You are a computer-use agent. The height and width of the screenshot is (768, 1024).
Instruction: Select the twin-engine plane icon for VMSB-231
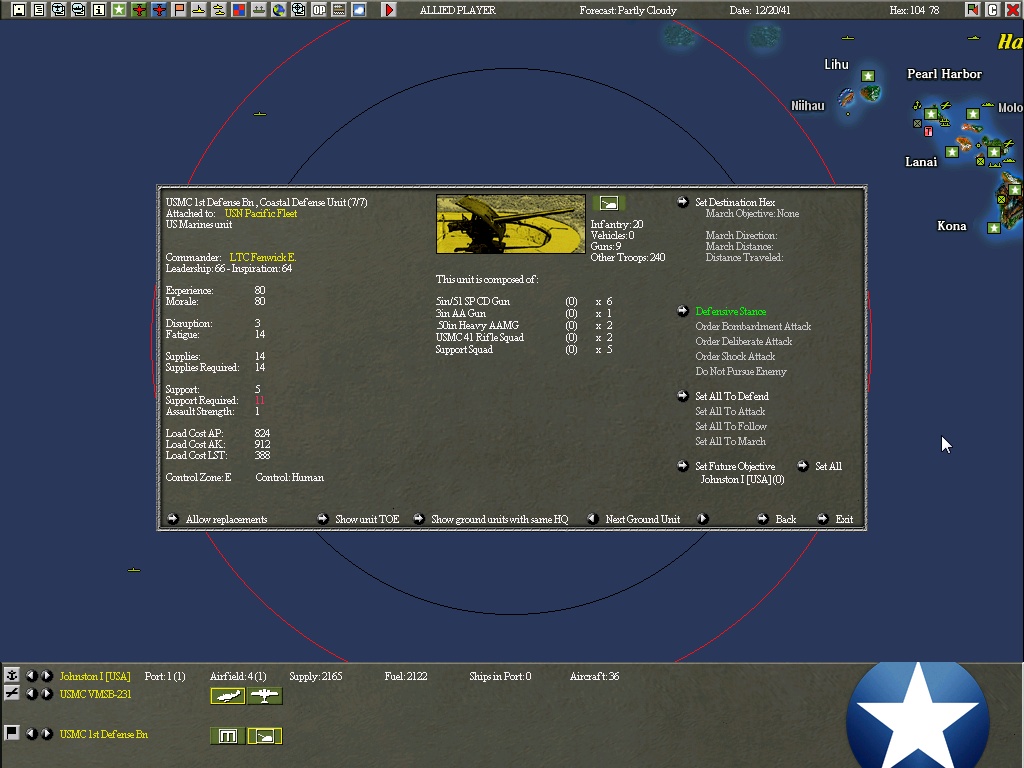click(265, 696)
